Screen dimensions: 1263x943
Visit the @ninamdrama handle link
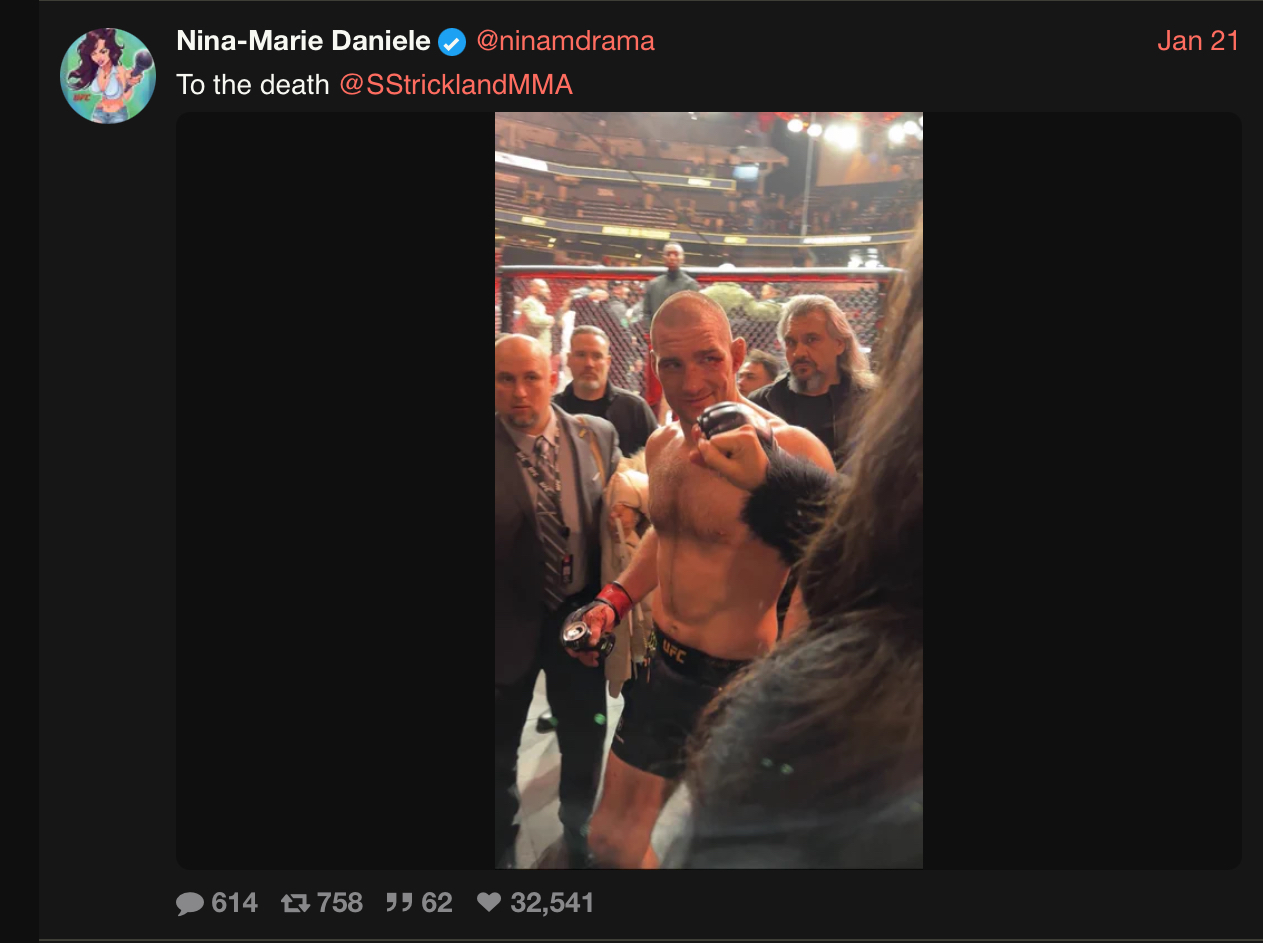pyautogui.click(x=565, y=41)
